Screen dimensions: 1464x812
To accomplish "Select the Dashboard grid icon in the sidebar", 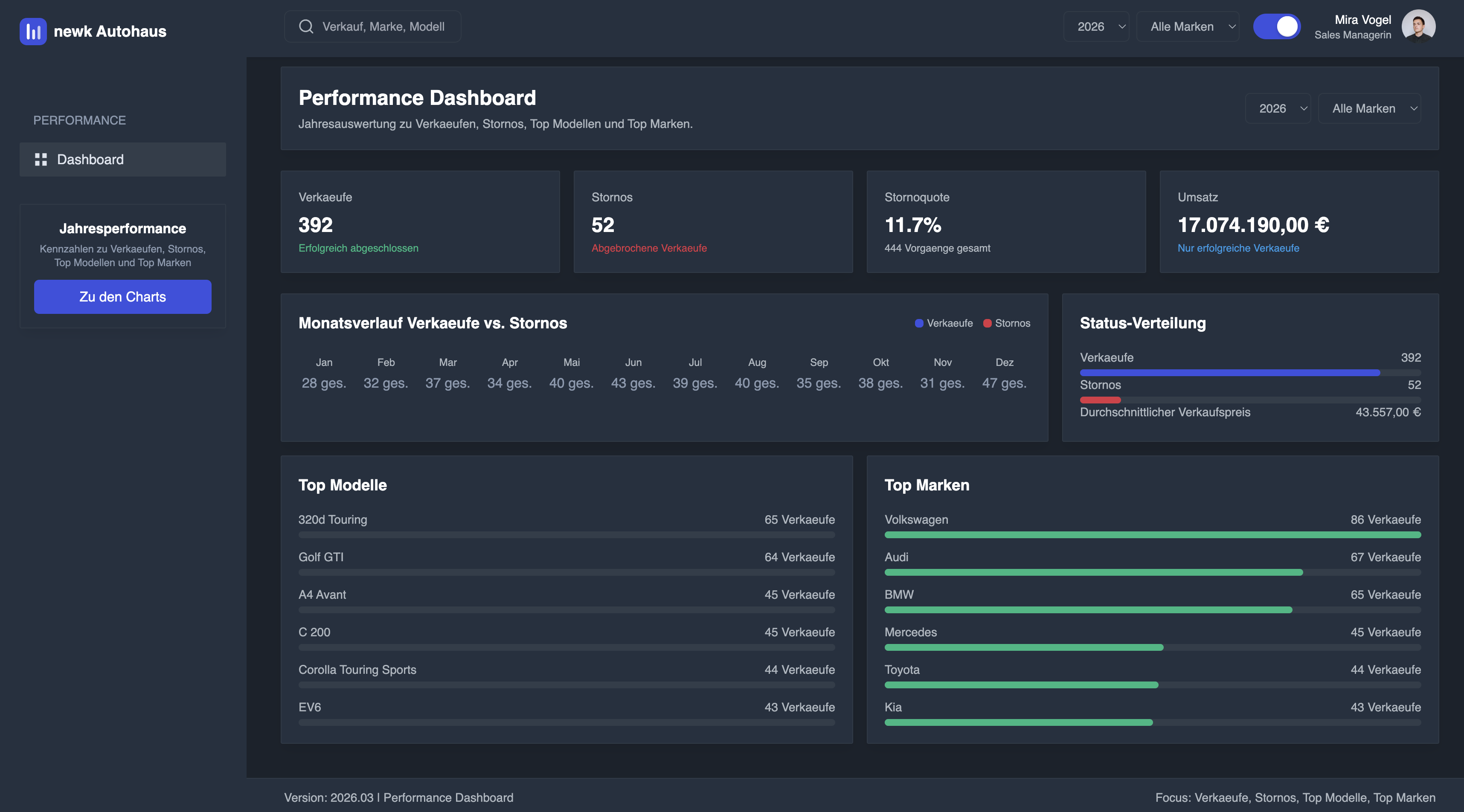I will (41, 159).
